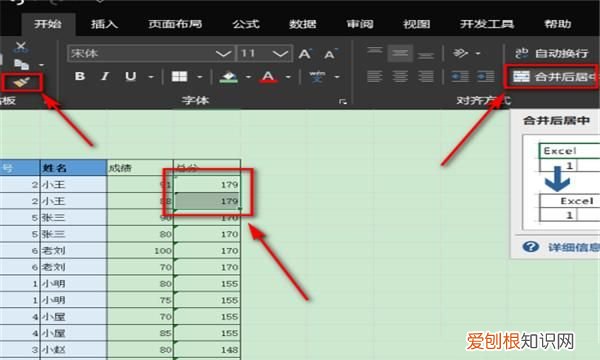Click the text Orientation icon
Screen dimensions: 600x360
(460, 53)
